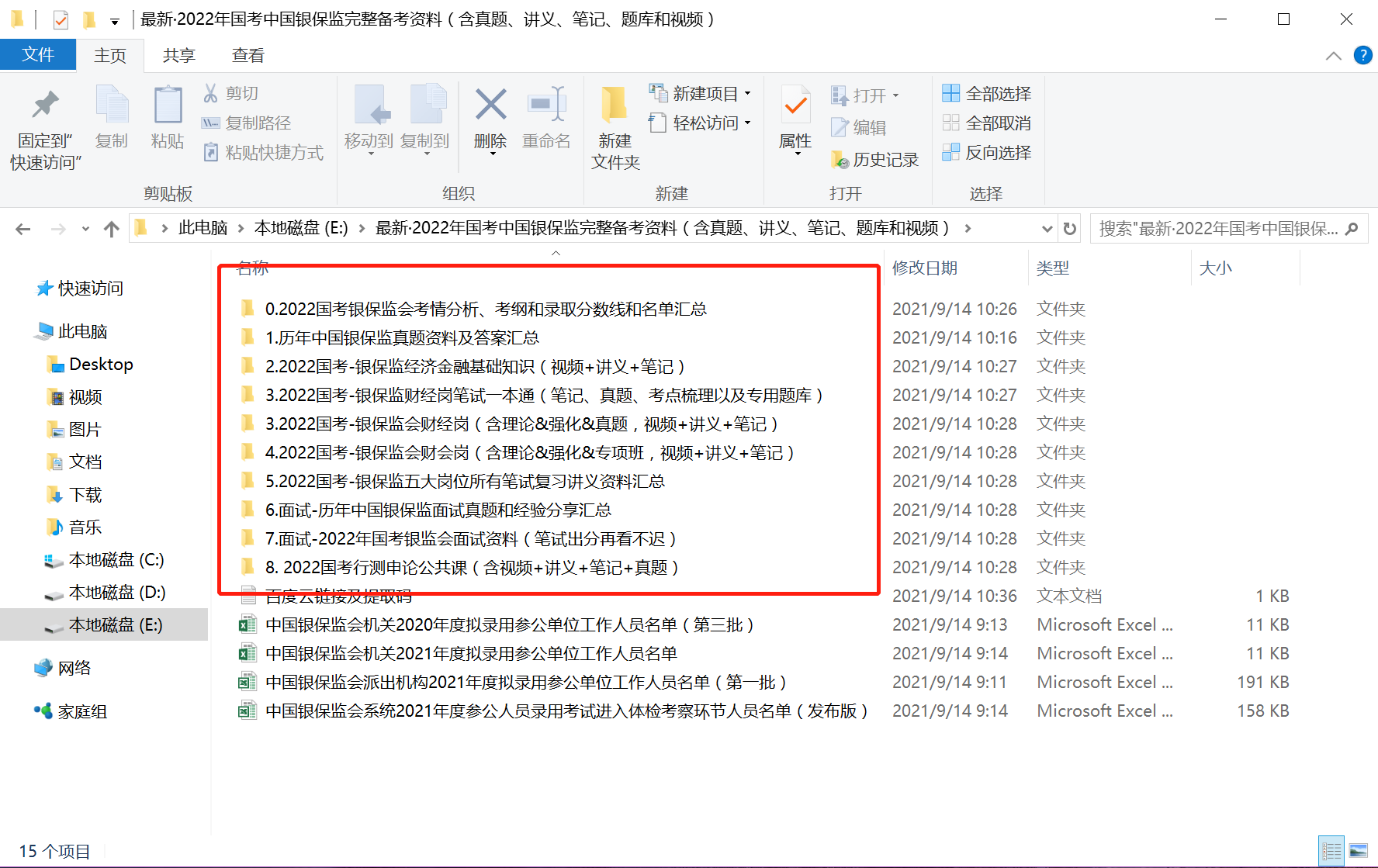Select folder 6.面试-历年中国银保监面试真题和经验分享汇总
This screenshot has height=868, width=1378.
(x=438, y=510)
